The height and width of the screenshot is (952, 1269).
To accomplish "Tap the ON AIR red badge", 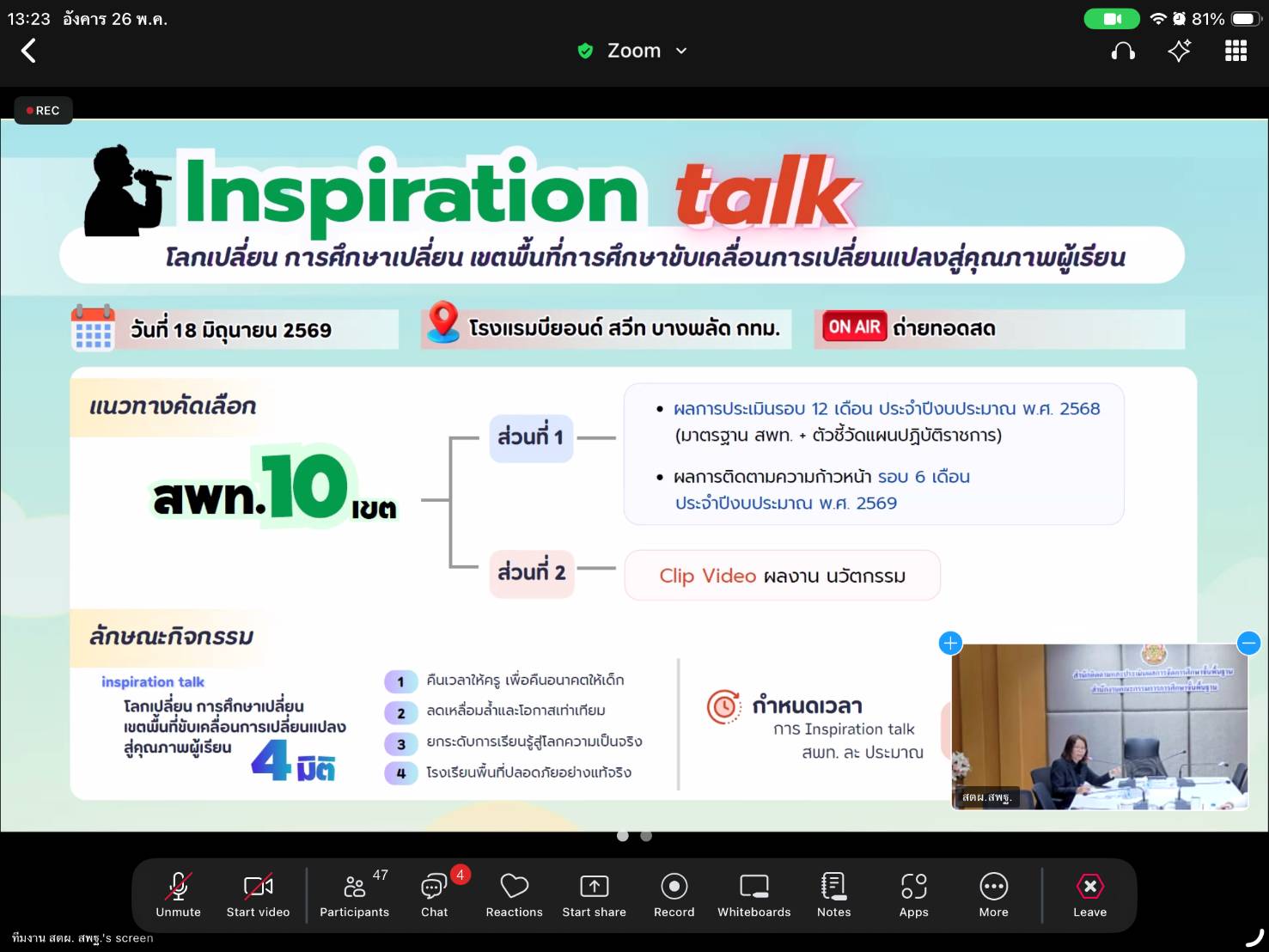I will (854, 326).
